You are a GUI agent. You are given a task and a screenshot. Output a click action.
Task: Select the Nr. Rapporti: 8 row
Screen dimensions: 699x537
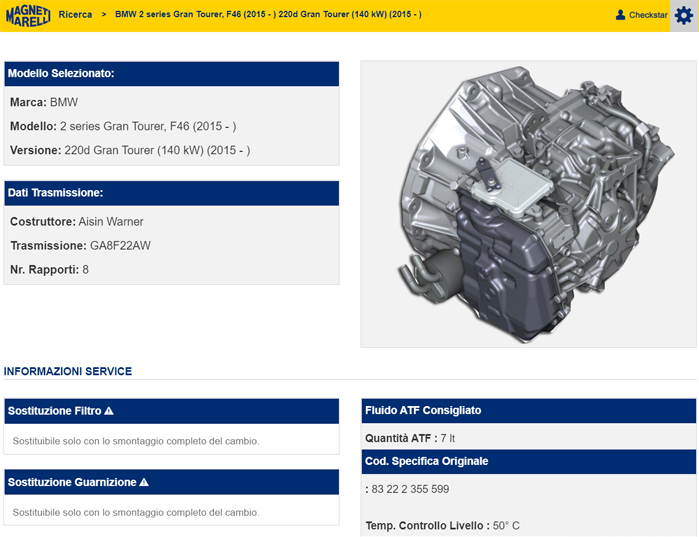pyautogui.click(x=49, y=270)
